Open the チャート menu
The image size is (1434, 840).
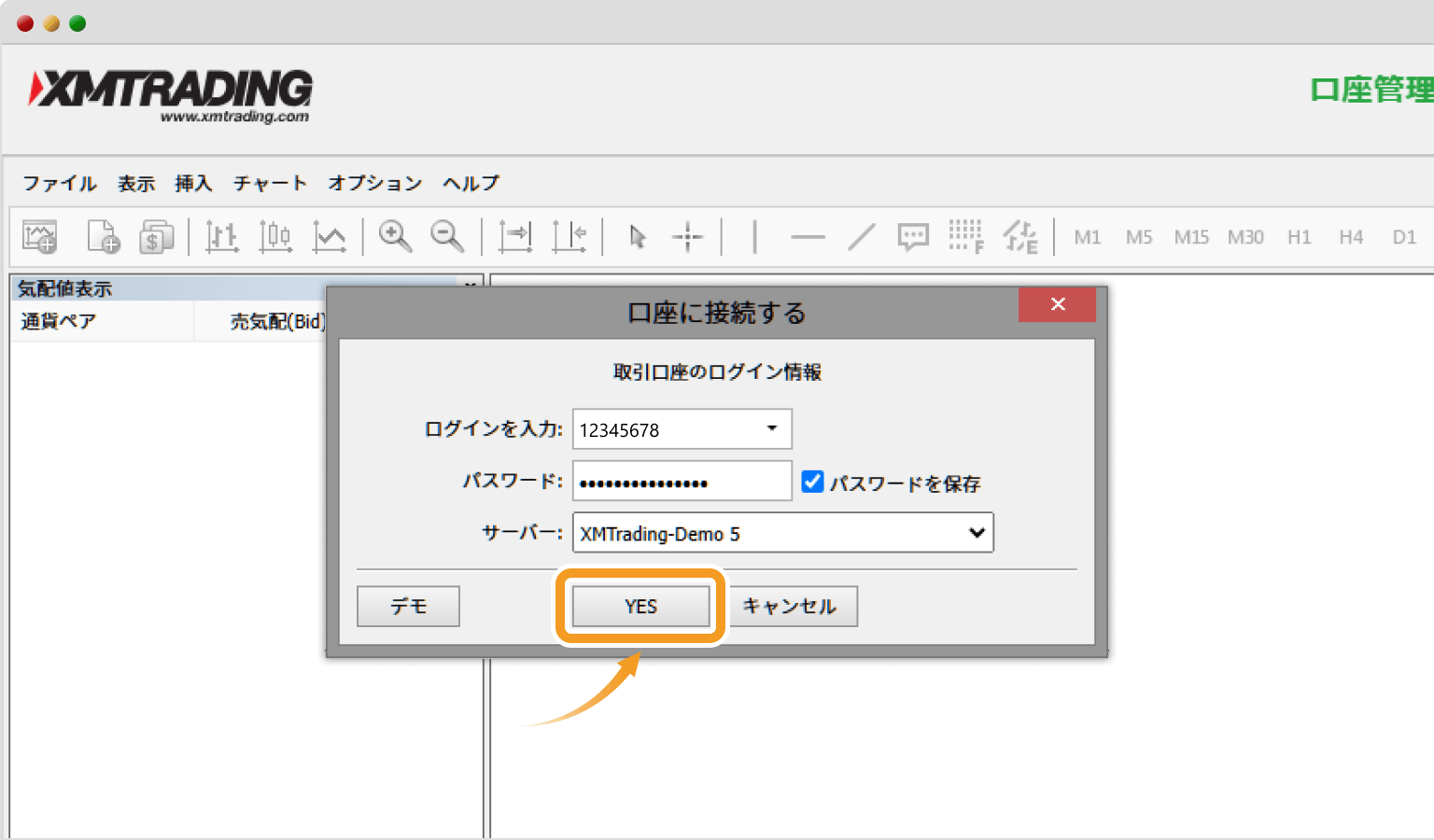pyautogui.click(x=270, y=183)
